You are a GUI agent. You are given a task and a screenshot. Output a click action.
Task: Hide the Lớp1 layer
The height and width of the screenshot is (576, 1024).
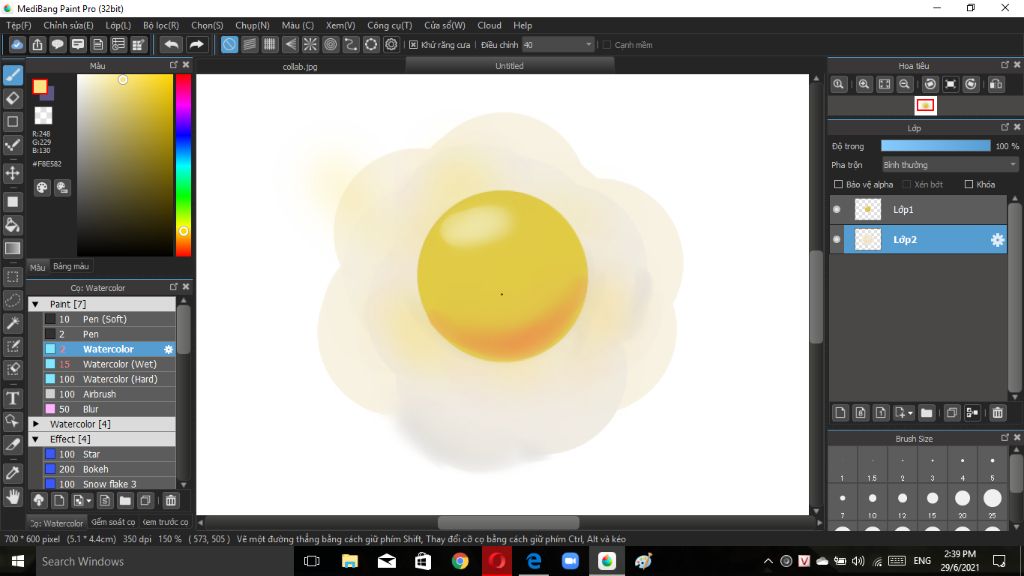(837, 210)
